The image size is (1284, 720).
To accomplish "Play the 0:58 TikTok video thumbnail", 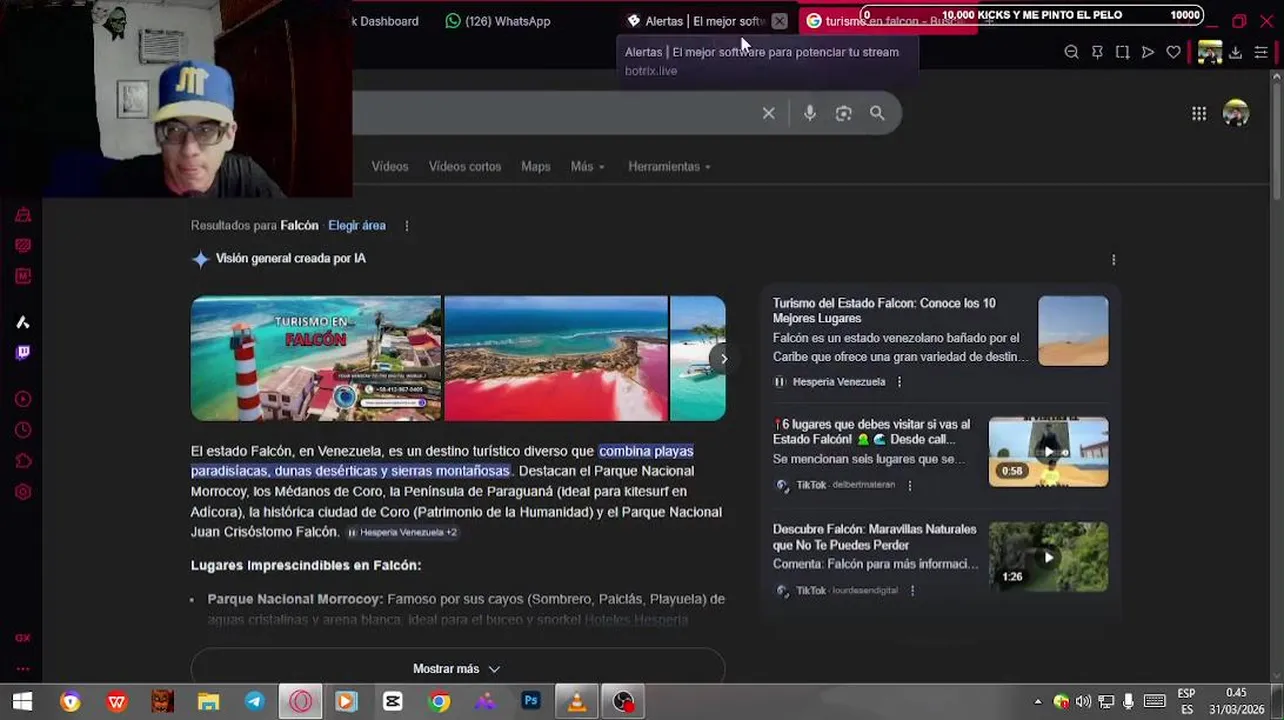I will coord(1048,452).
